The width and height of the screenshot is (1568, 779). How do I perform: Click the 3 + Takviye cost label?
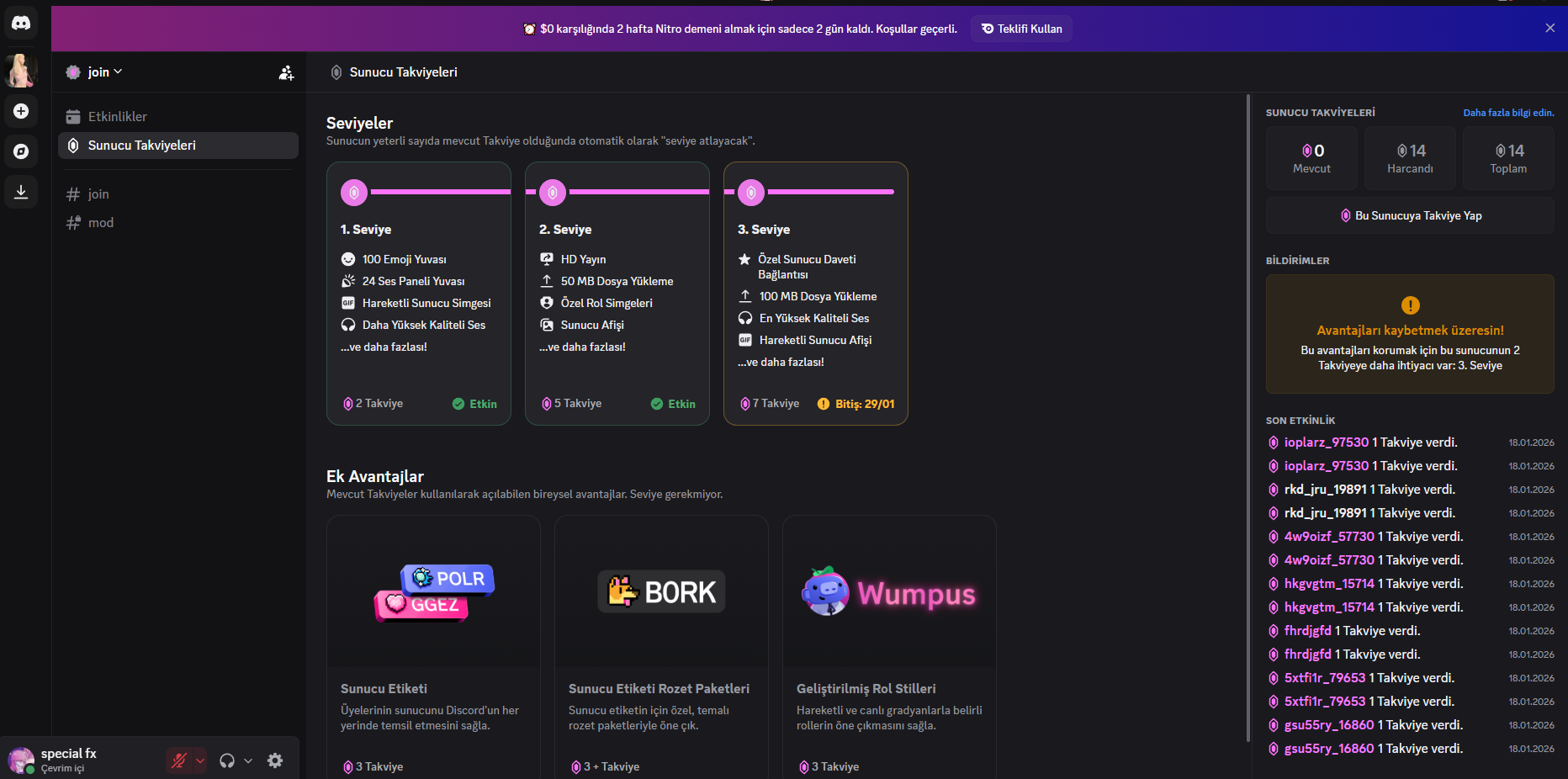pyautogui.click(x=605, y=767)
